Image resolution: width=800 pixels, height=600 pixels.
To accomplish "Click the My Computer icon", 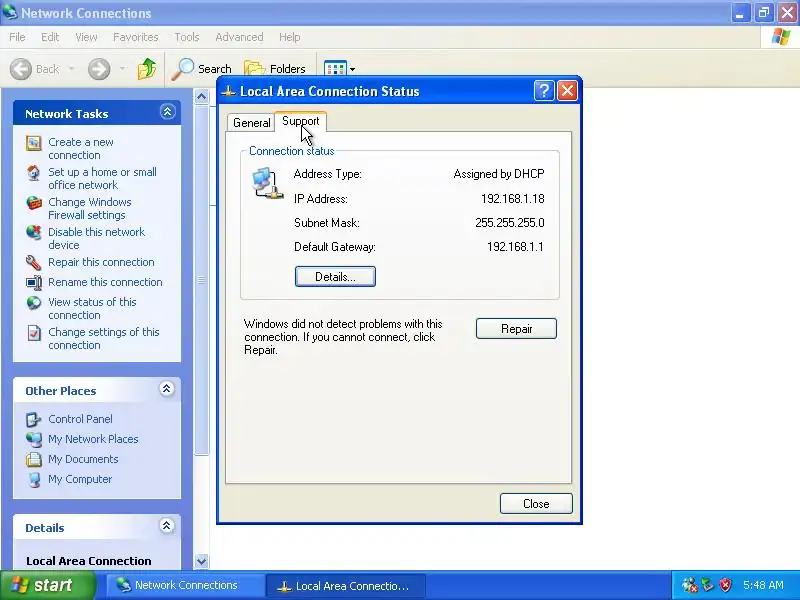I will (34, 480).
